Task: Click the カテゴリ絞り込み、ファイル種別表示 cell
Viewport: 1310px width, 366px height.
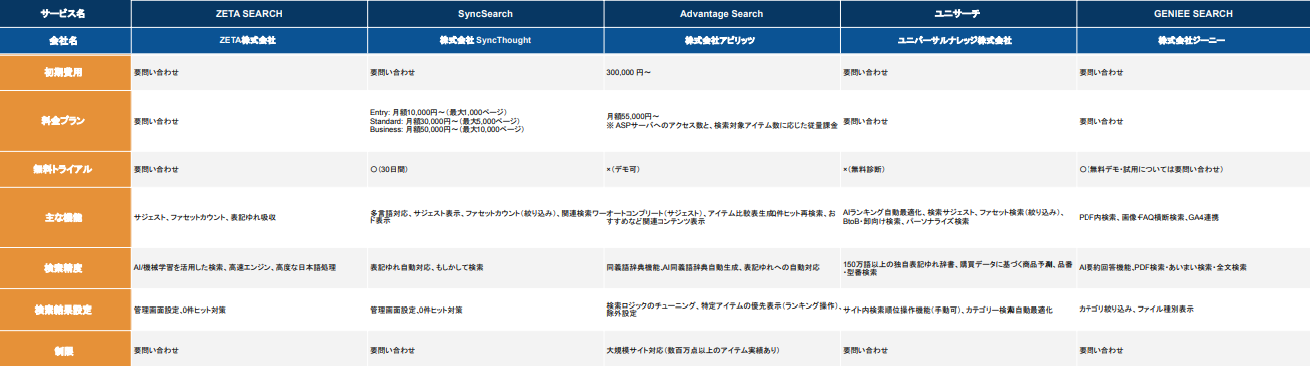Action: 1193,310
